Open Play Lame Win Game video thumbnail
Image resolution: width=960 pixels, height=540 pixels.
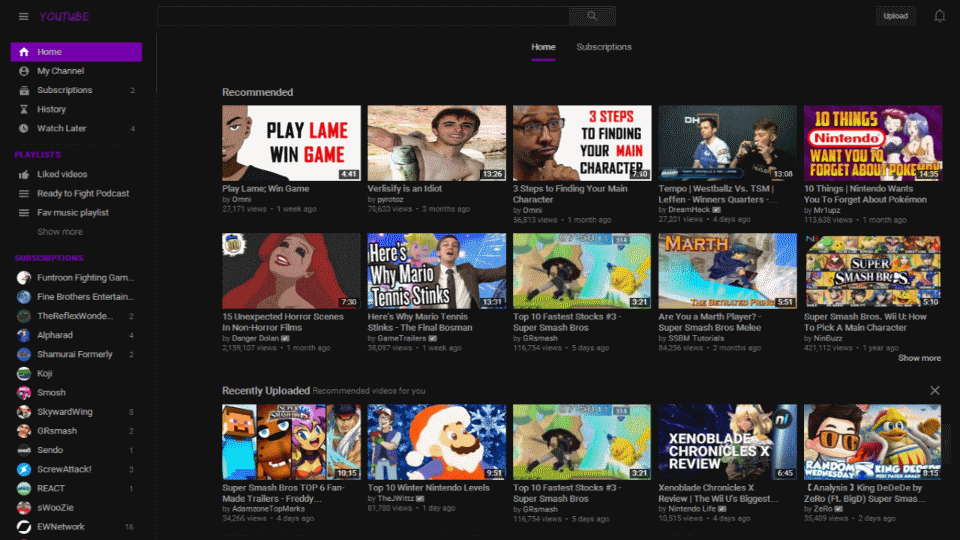291,143
